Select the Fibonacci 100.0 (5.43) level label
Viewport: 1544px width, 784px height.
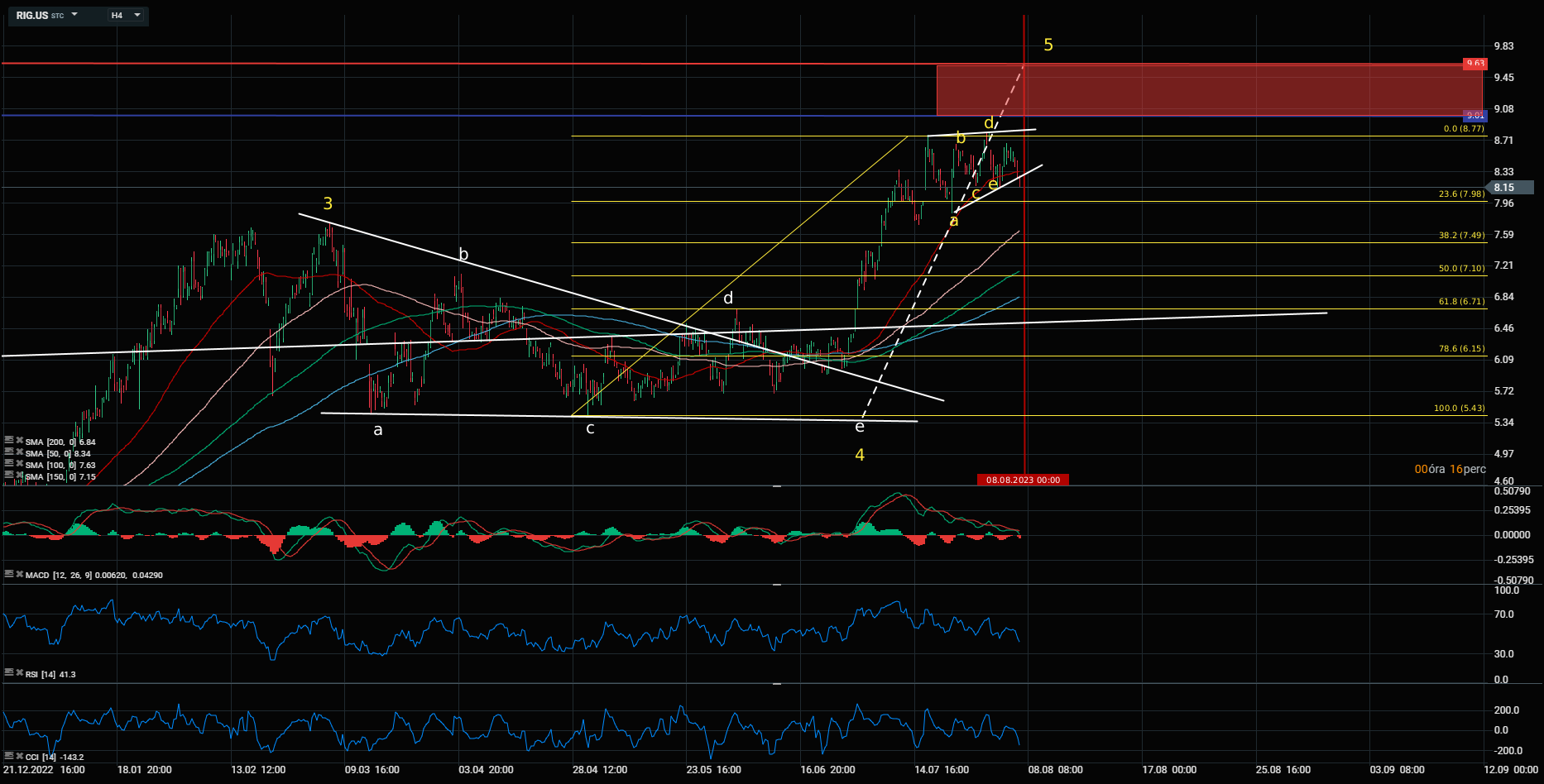coord(1459,409)
